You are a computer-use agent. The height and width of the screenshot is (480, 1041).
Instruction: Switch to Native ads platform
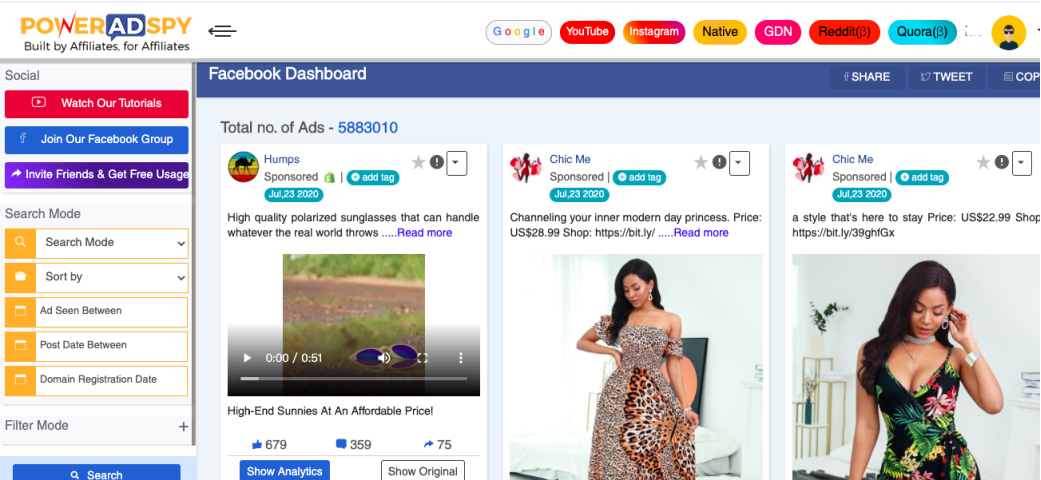[x=720, y=32]
